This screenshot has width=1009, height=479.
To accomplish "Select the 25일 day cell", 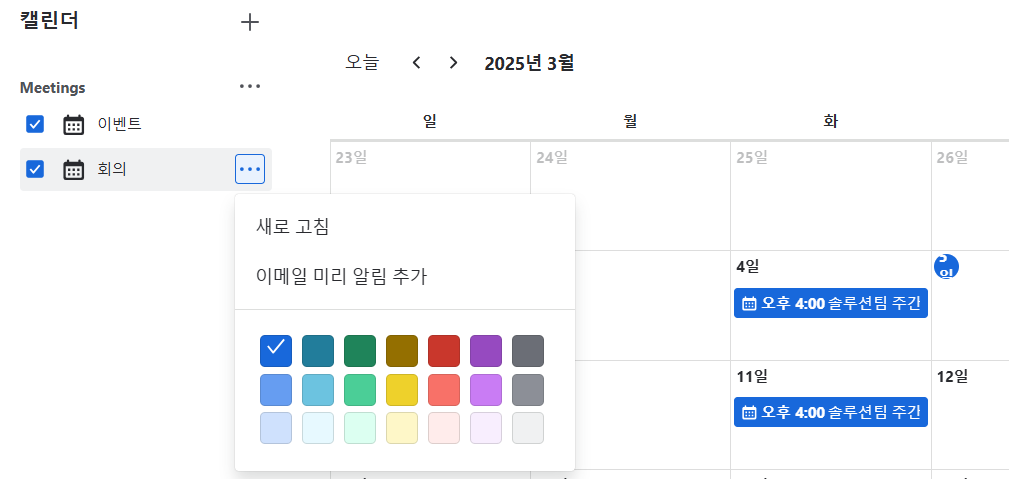I will click(x=830, y=196).
